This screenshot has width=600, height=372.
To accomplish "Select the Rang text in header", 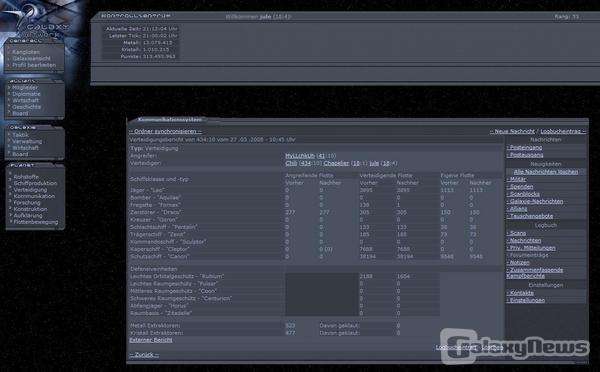I will pyautogui.click(x=567, y=16).
